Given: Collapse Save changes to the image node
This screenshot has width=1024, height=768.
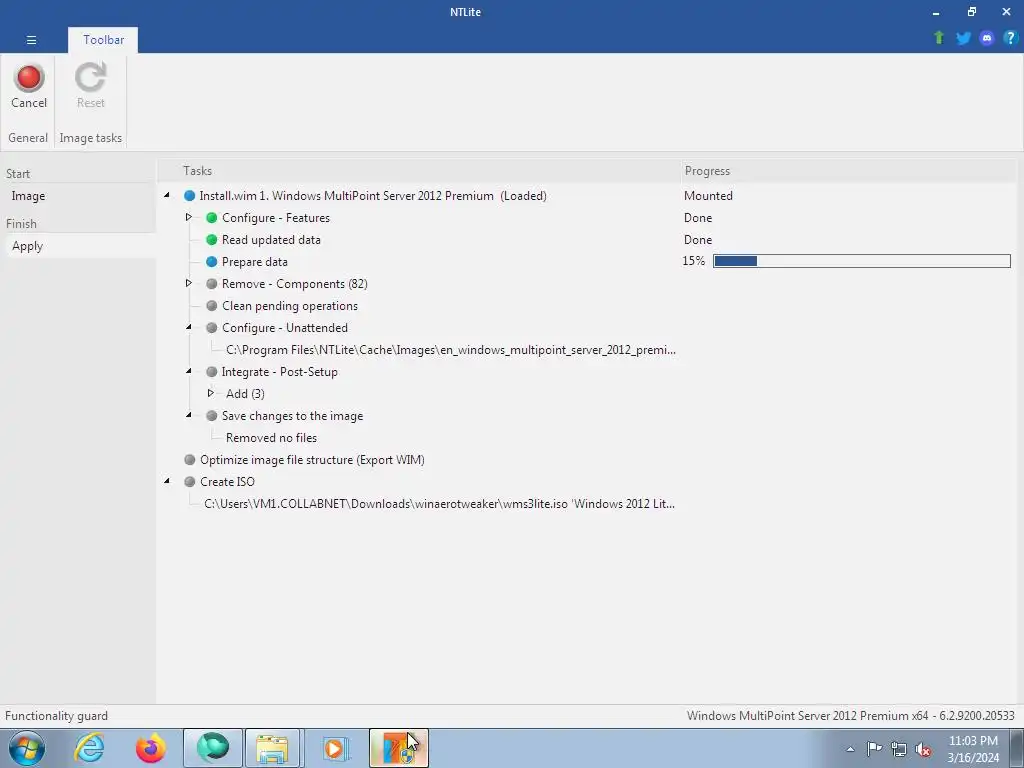Looking at the screenshot, I should [x=189, y=414].
